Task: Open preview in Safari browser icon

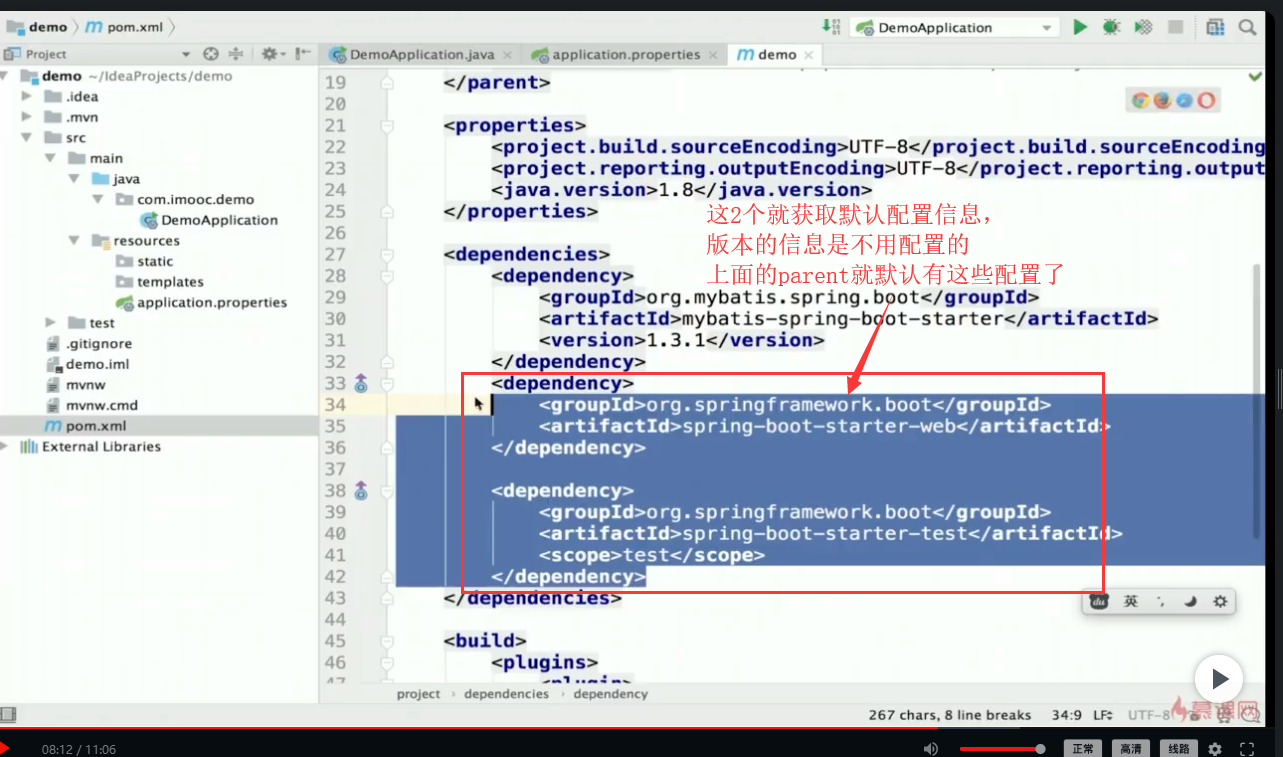Action: coord(1184,100)
